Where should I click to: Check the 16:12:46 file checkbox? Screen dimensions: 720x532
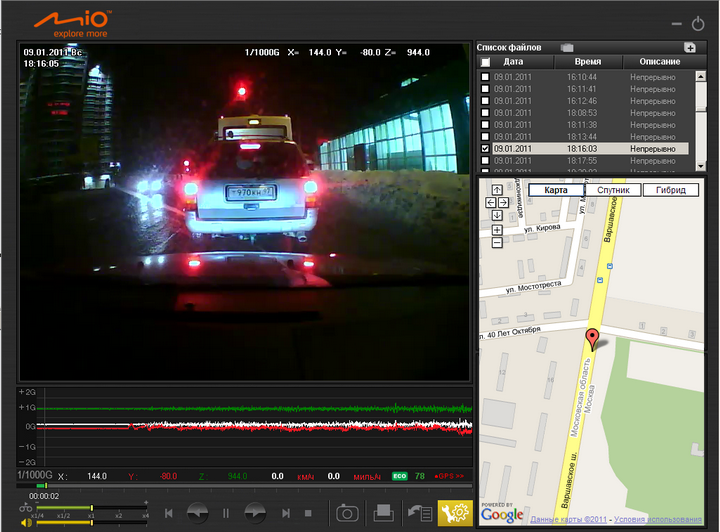point(485,101)
